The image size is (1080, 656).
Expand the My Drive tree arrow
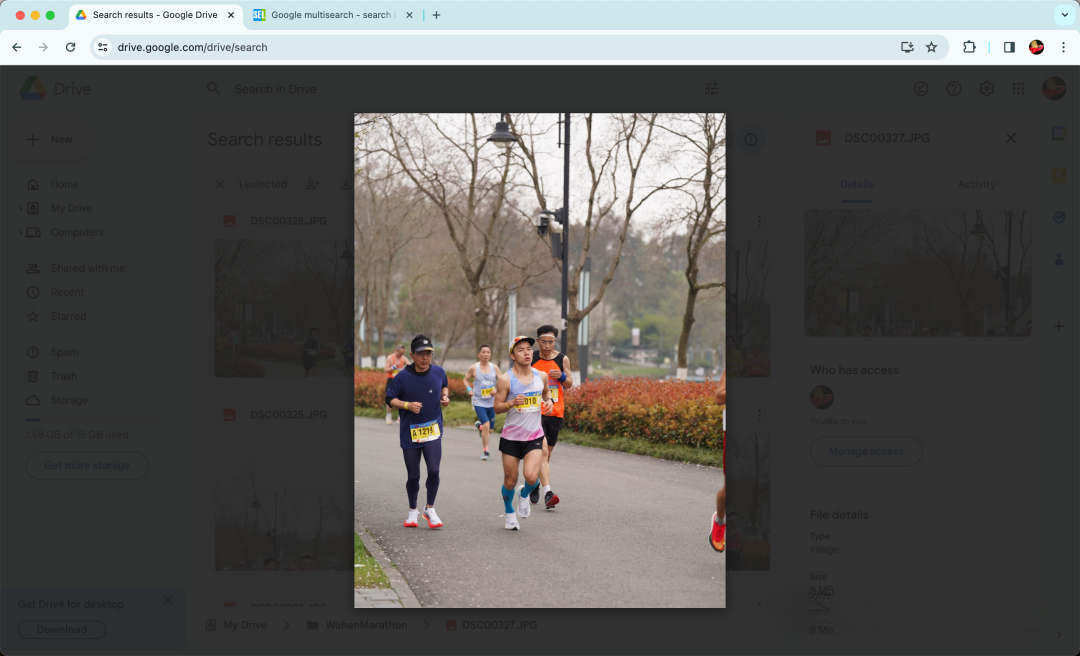pyautogui.click(x=21, y=208)
